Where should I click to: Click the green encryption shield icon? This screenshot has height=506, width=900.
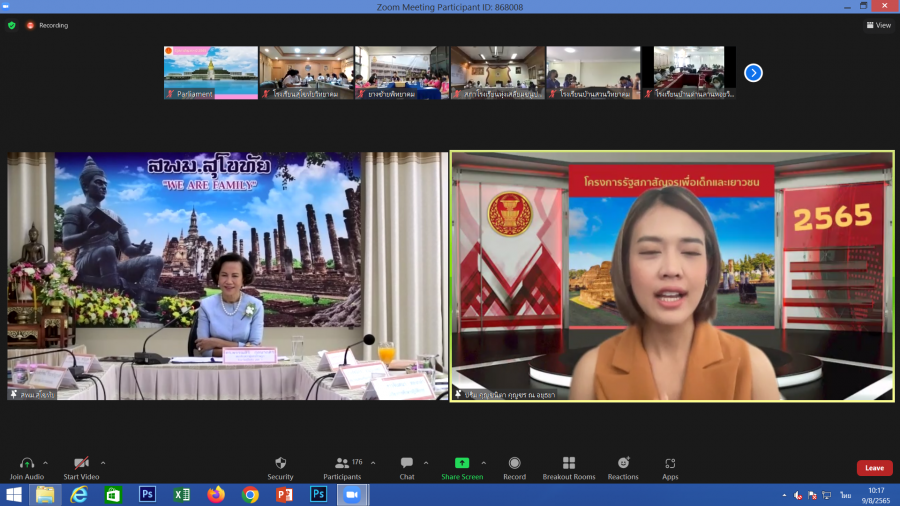click(x=12, y=25)
